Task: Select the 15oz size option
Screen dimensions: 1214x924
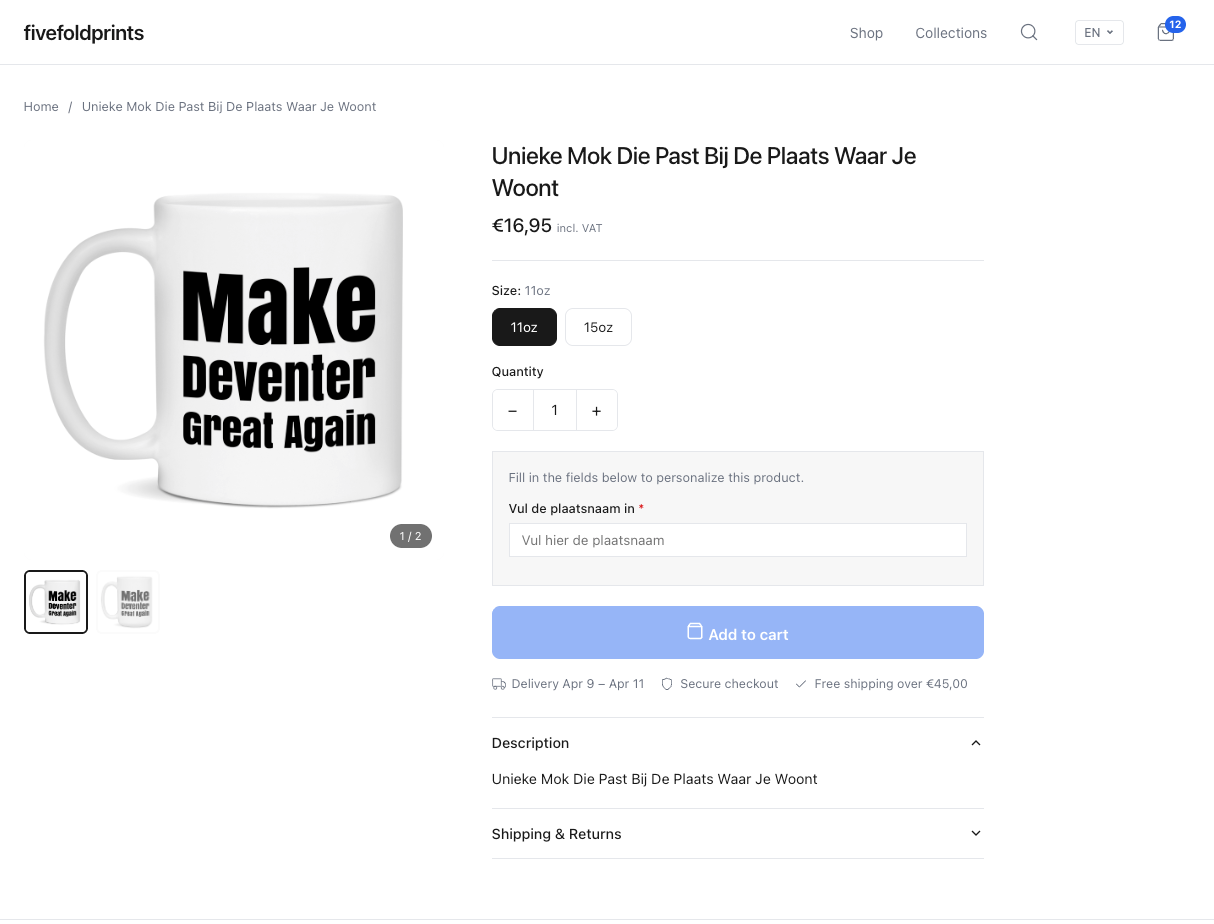Action: [598, 327]
